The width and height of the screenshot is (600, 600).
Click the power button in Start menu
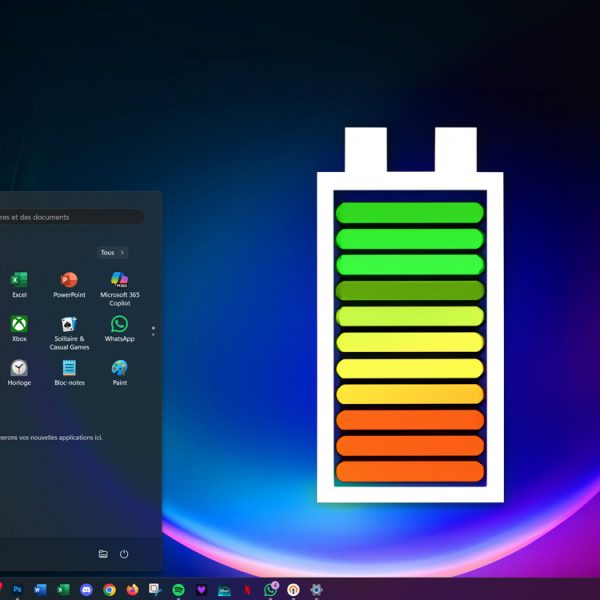(x=124, y=554)
